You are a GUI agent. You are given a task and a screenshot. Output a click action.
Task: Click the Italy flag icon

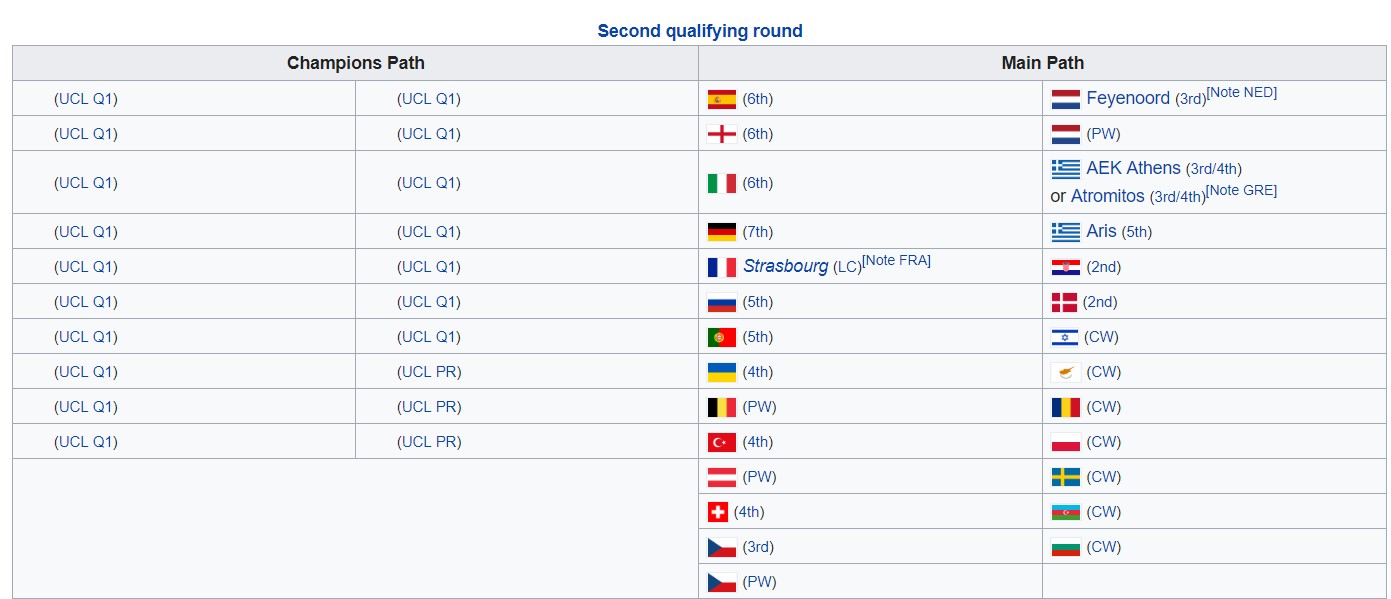click(x=721, y=183)
